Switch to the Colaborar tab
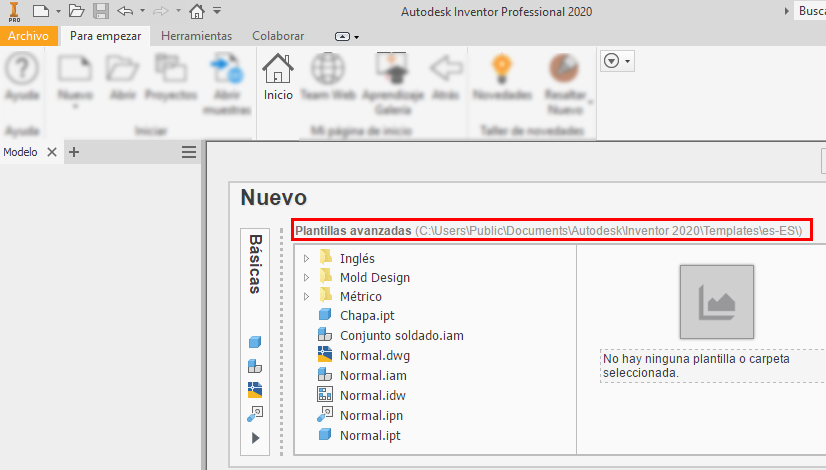The height and width of the screenshot is (470, 826). coord(278,36)
